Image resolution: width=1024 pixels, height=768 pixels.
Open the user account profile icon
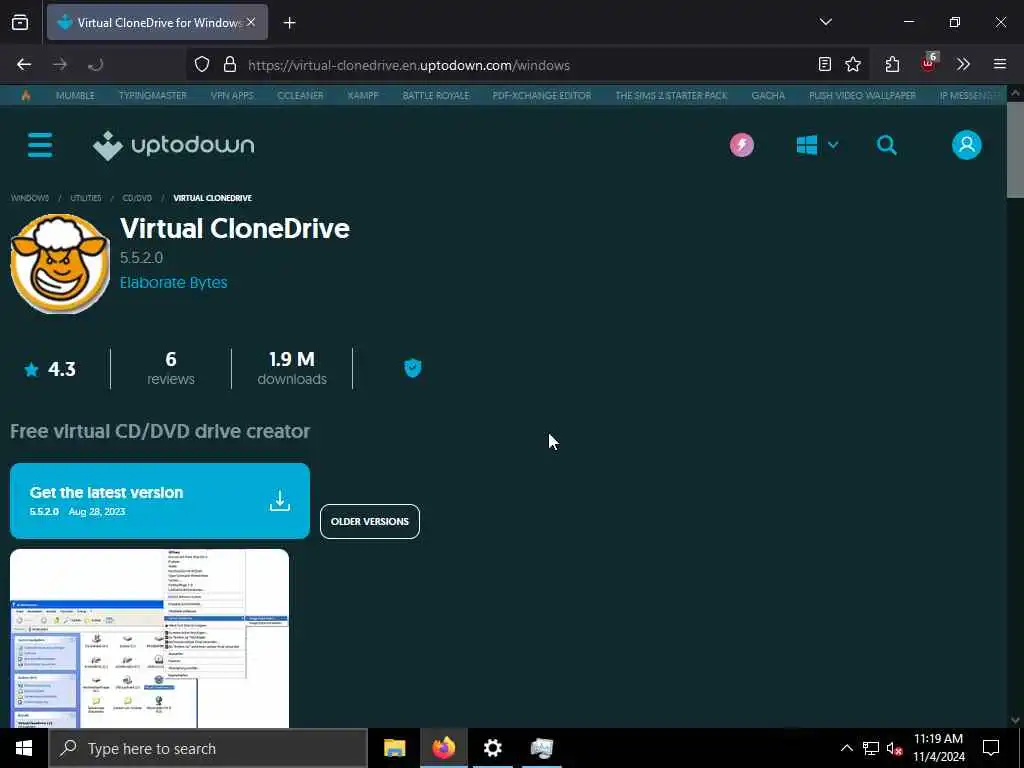[967, 145]
